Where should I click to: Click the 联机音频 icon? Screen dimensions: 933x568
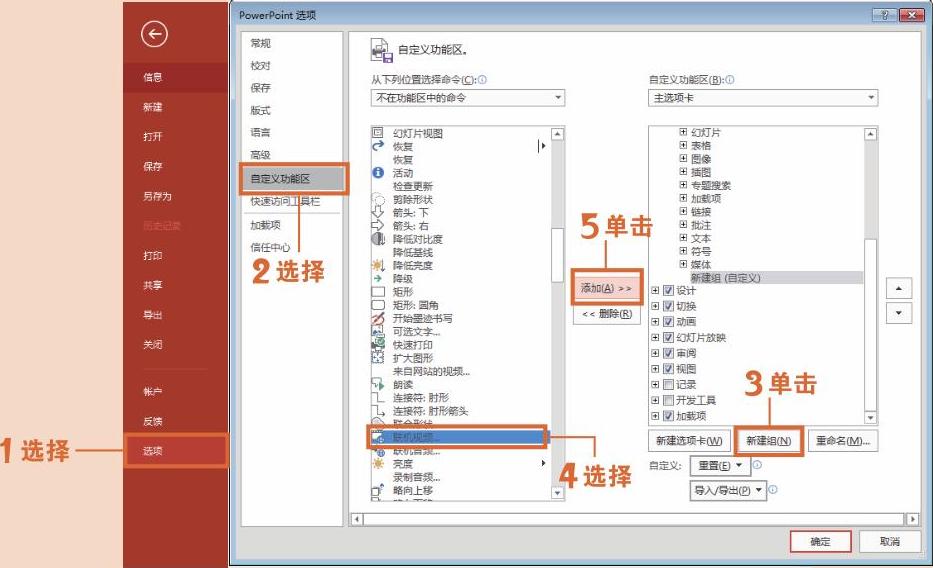[378, 451]
